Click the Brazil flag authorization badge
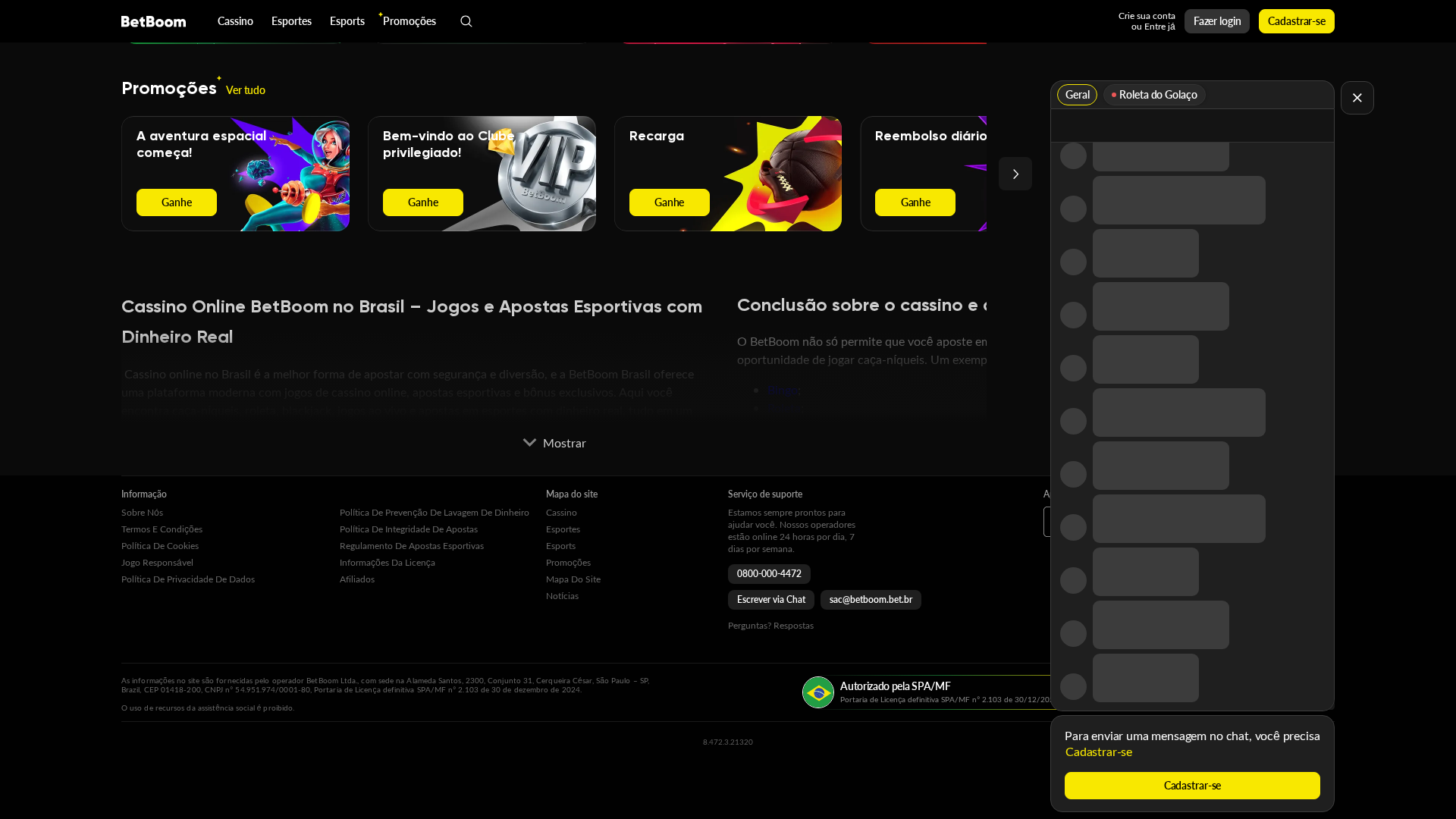Image resolution: width=1456 pixels, height=819 pixels. [818, 692]
